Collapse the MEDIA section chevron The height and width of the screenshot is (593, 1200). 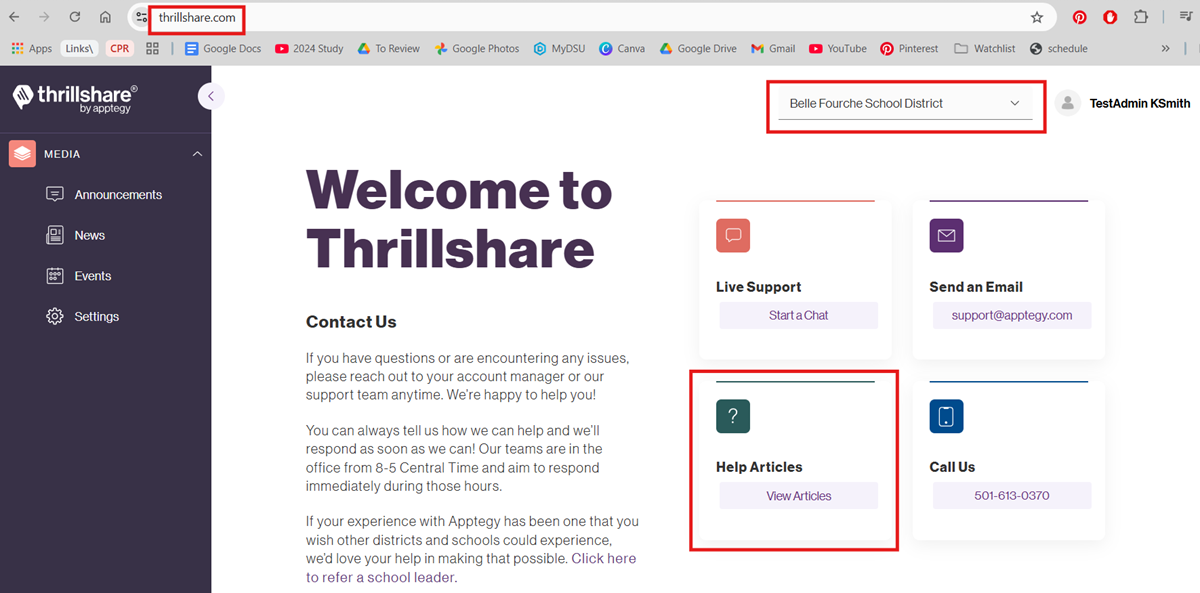197,154
